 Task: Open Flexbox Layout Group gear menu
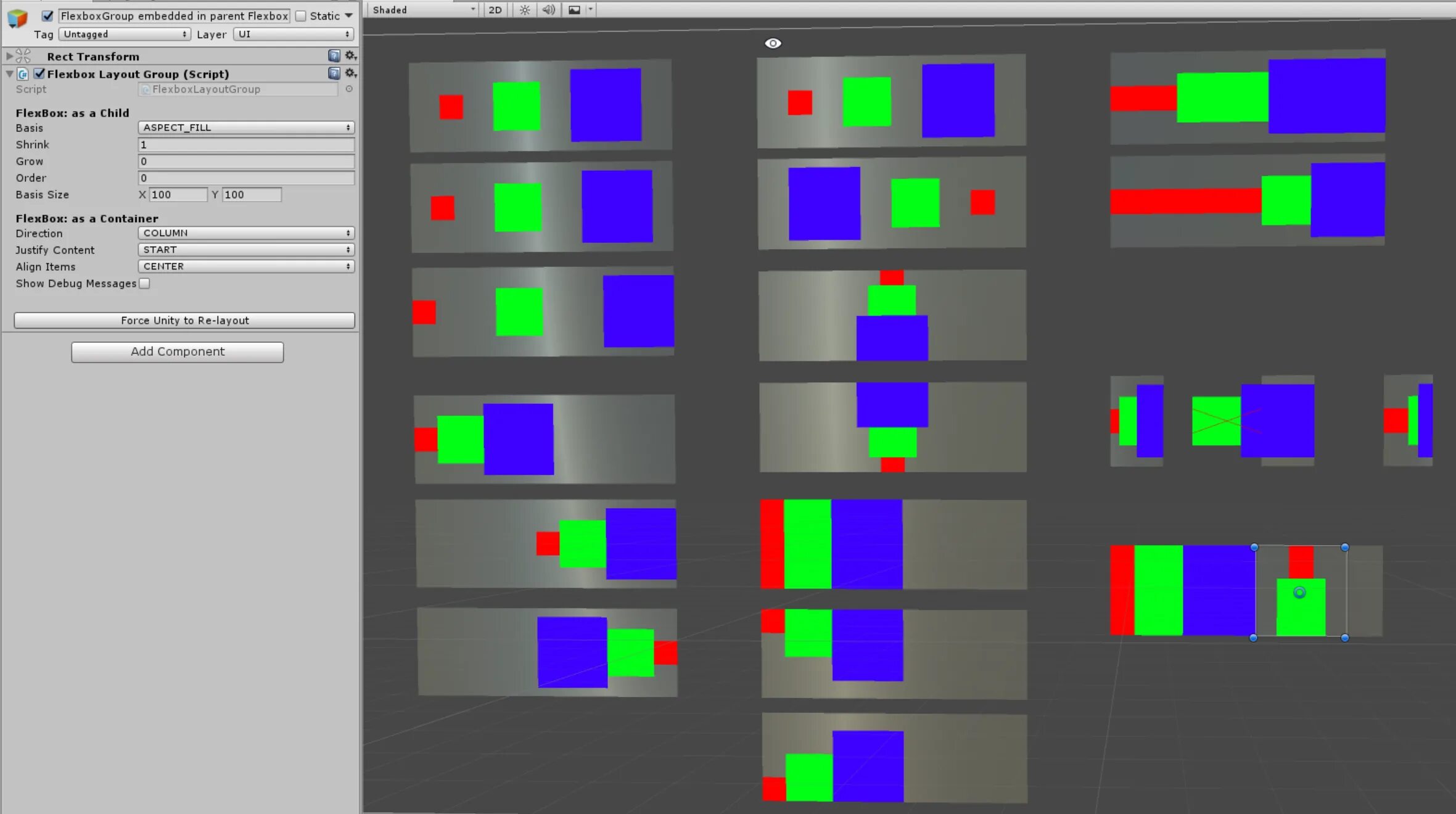[350, 73]
